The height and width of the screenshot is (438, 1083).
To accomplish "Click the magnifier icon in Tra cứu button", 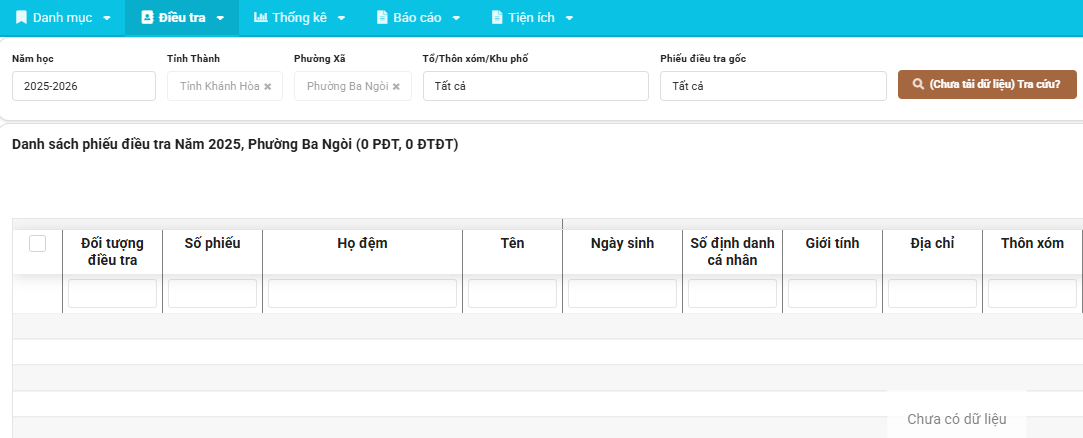I will pos(918,84).
